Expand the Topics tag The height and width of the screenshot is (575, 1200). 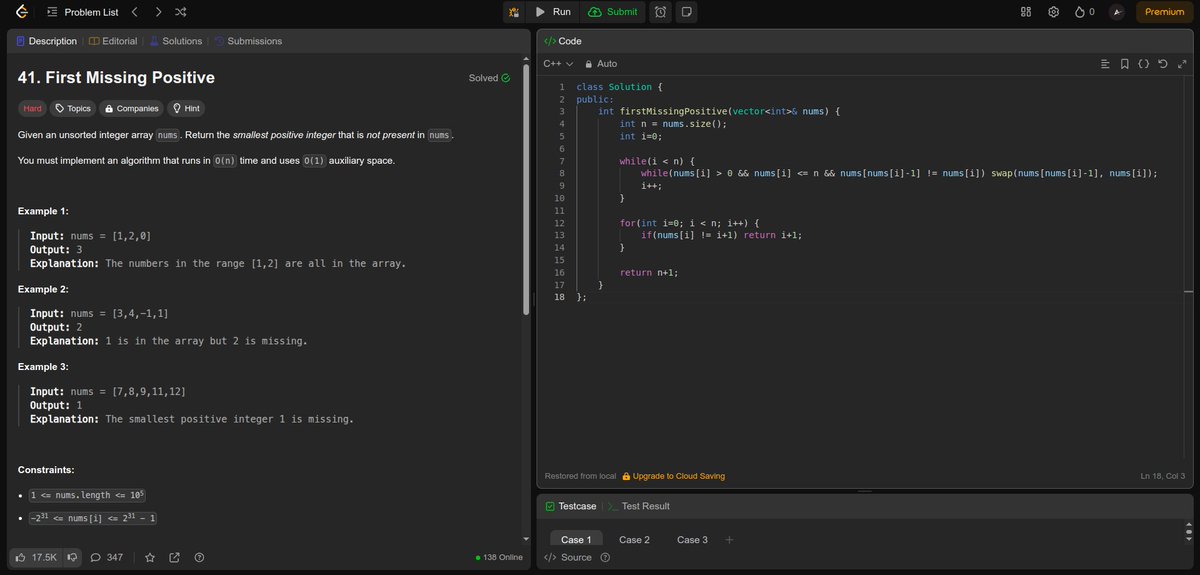(72, 108)
